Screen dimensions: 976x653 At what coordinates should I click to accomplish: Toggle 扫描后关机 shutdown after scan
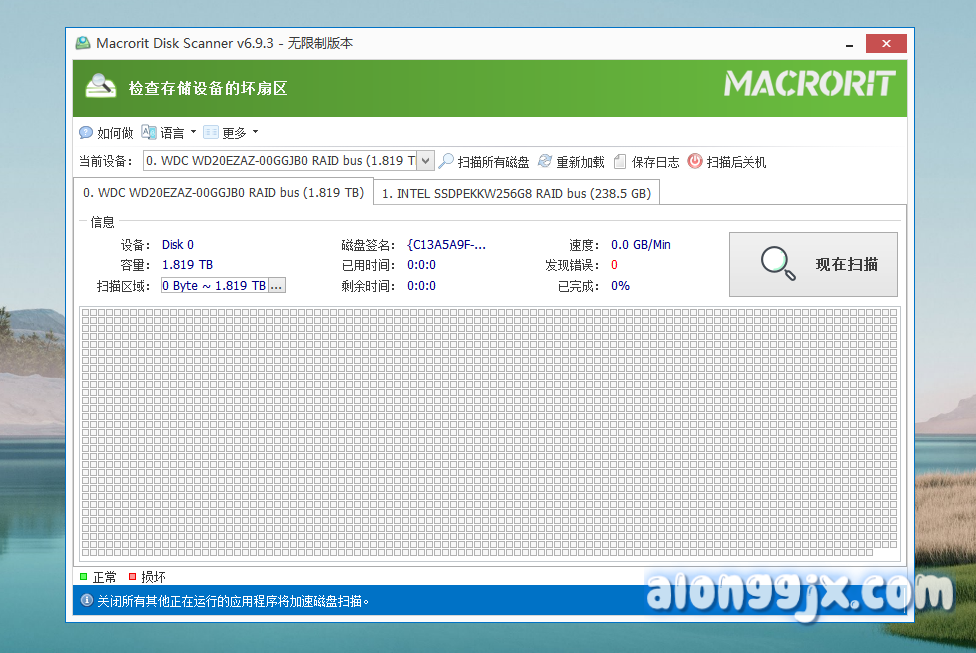click(x=695, y=161)
